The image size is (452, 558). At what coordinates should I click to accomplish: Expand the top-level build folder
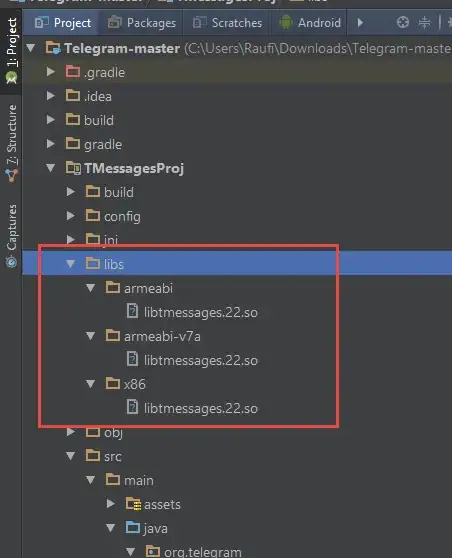point(51,120)
